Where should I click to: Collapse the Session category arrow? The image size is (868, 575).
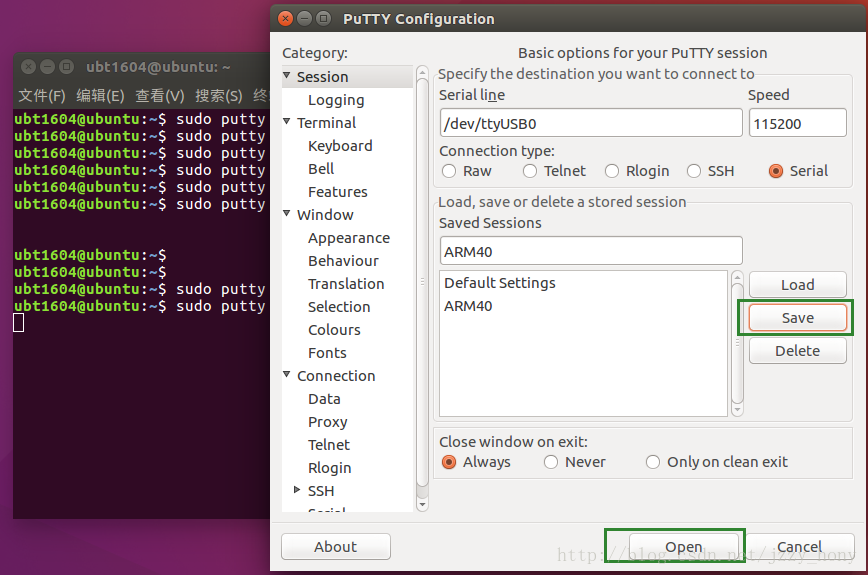[287, 75]
